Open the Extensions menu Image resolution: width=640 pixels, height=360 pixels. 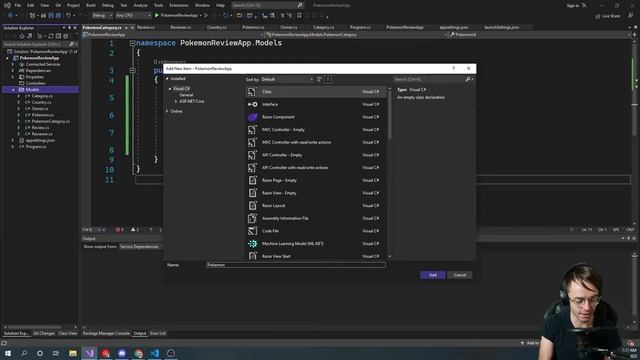pos(179,5)
